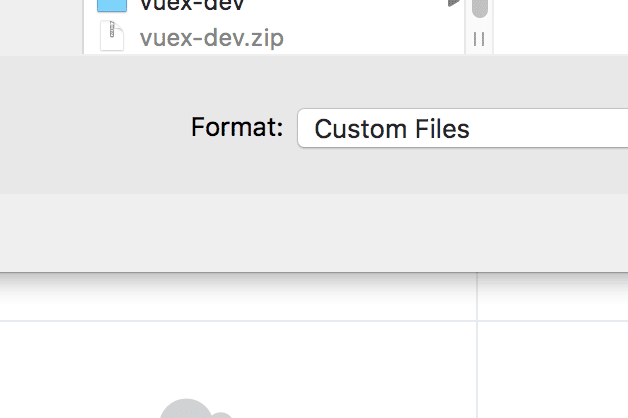This screenshot has width=628, height=418.
Task: Click the column resize handle beside the file list
Action: tap(479, 38)
